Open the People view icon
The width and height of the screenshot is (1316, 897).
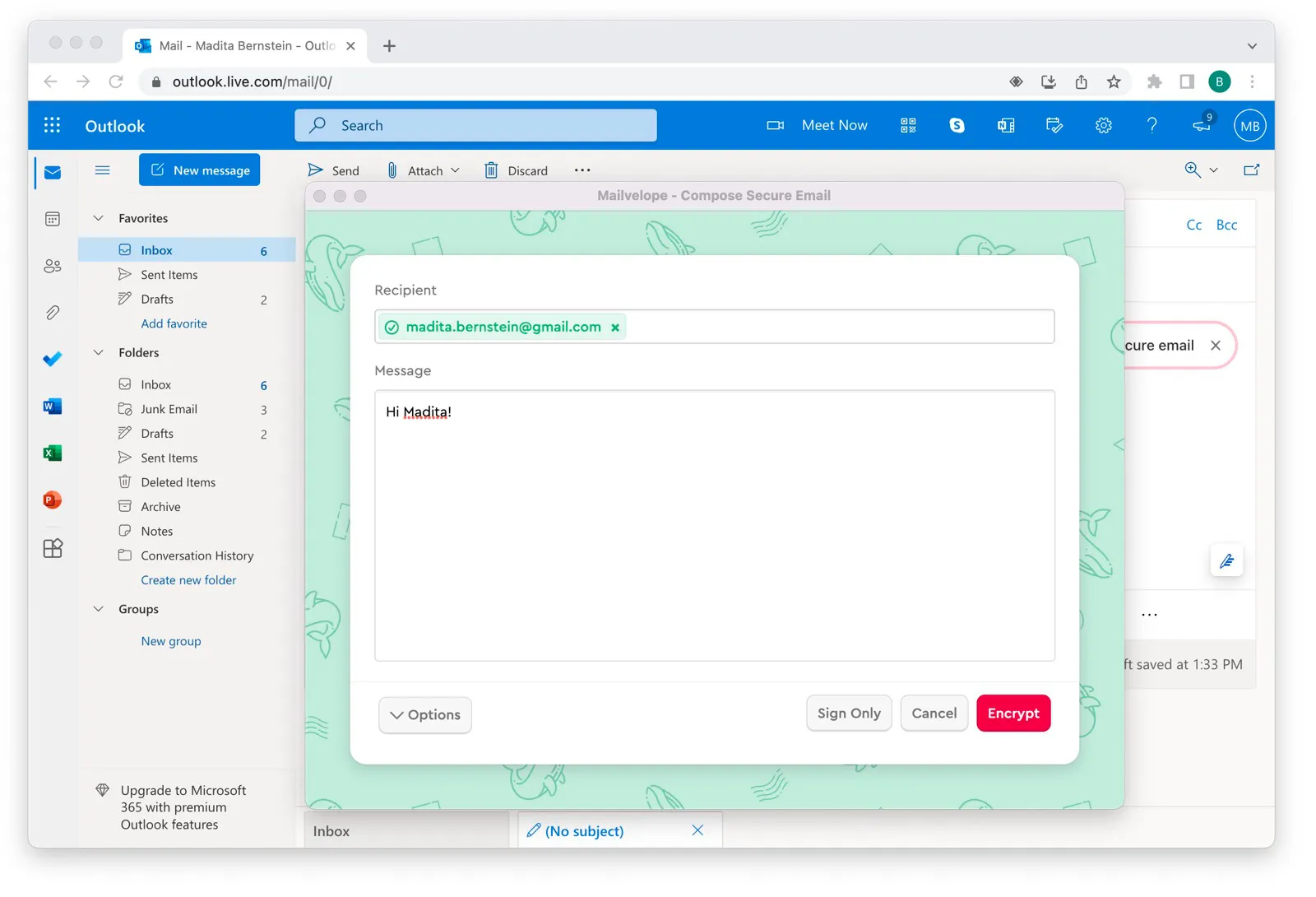[x=52, y=265]
